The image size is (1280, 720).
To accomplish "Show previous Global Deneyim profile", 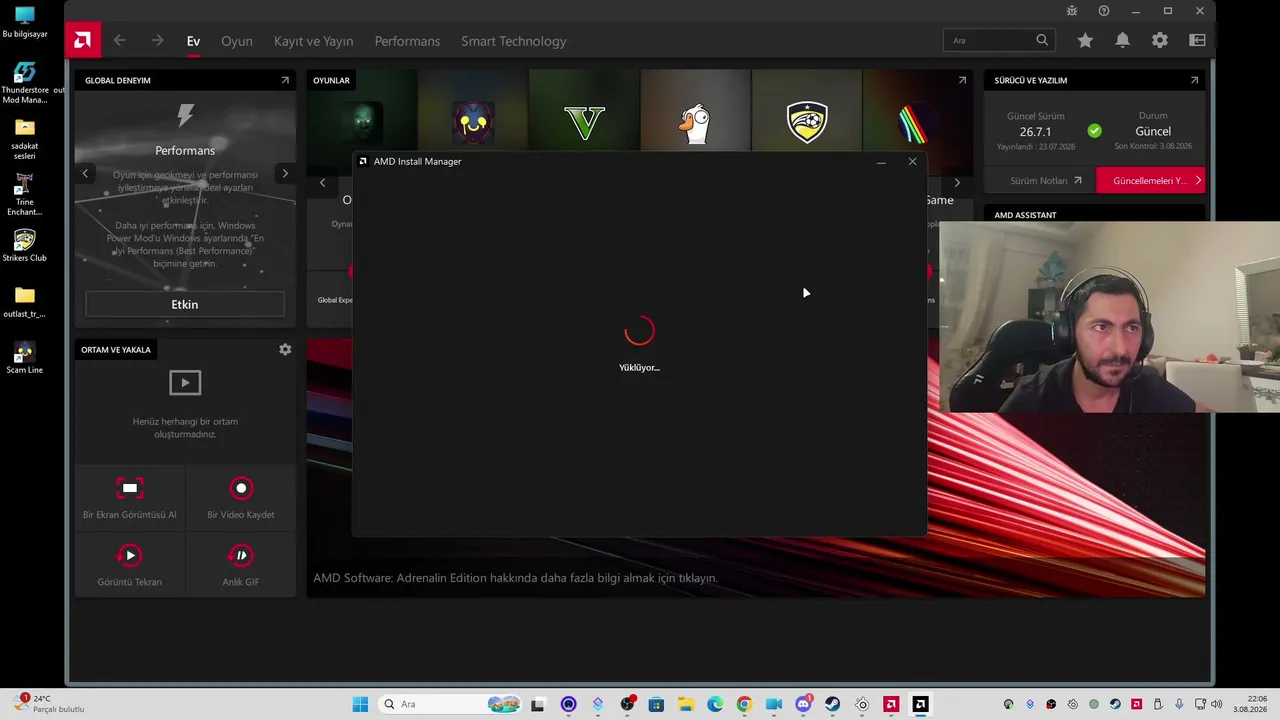I will click(85, 173).
